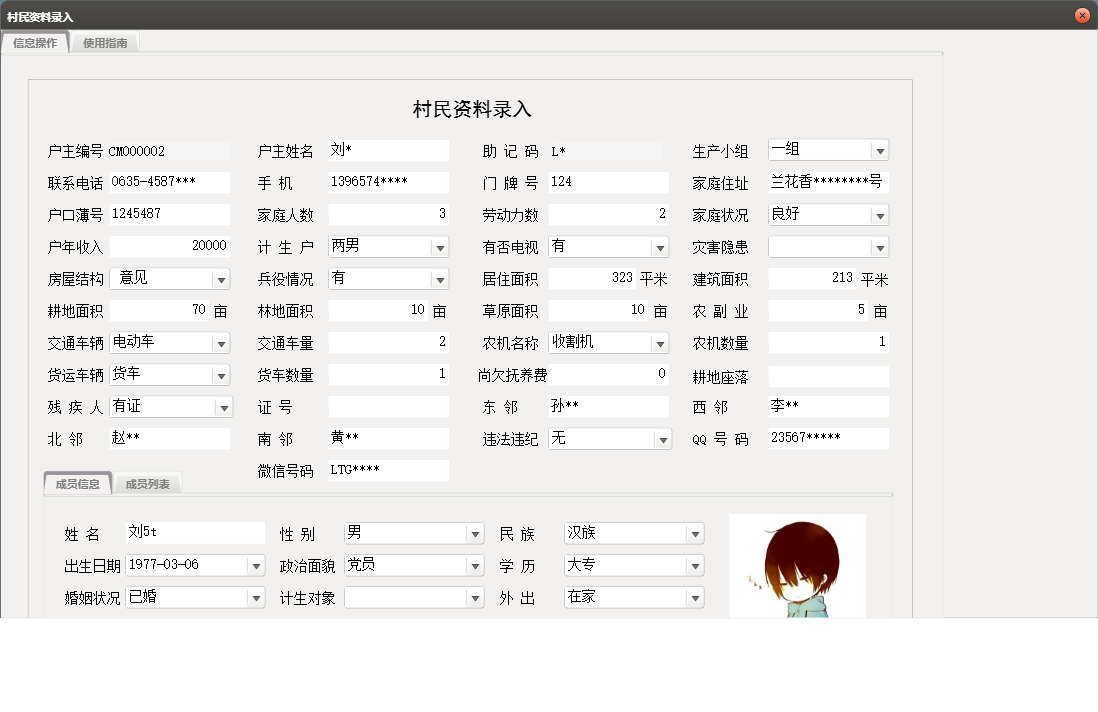Viewport: 1098px width, 712px height.
Task: Open the 违法违纪 dropdown
Action: tap(662, 440)
